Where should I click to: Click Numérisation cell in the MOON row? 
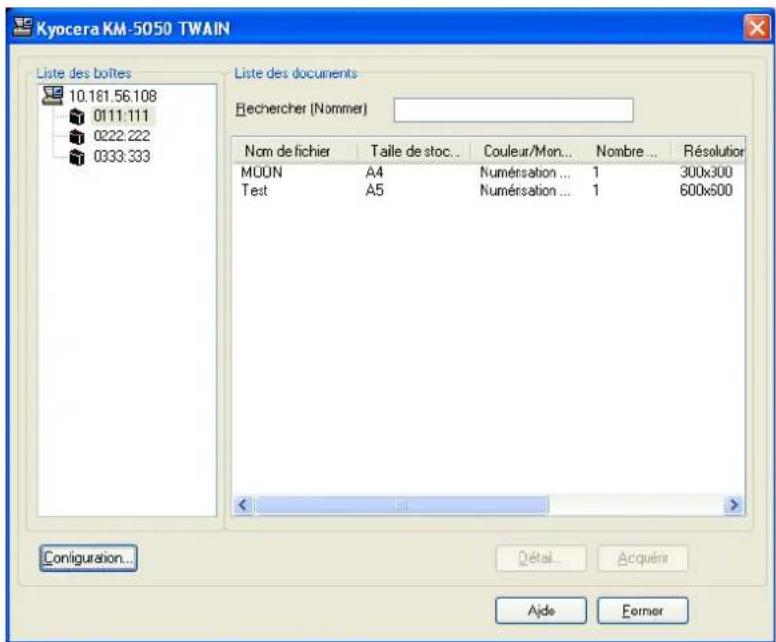point(525,172)
